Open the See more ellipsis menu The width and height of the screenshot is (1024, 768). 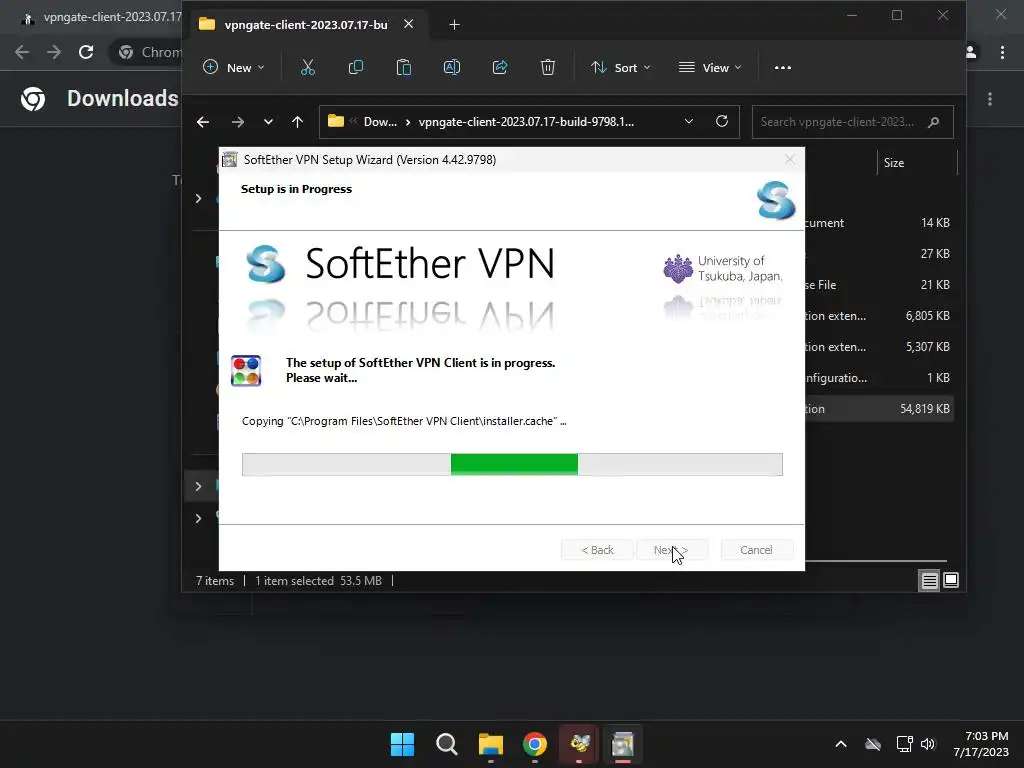pos(782,67)
